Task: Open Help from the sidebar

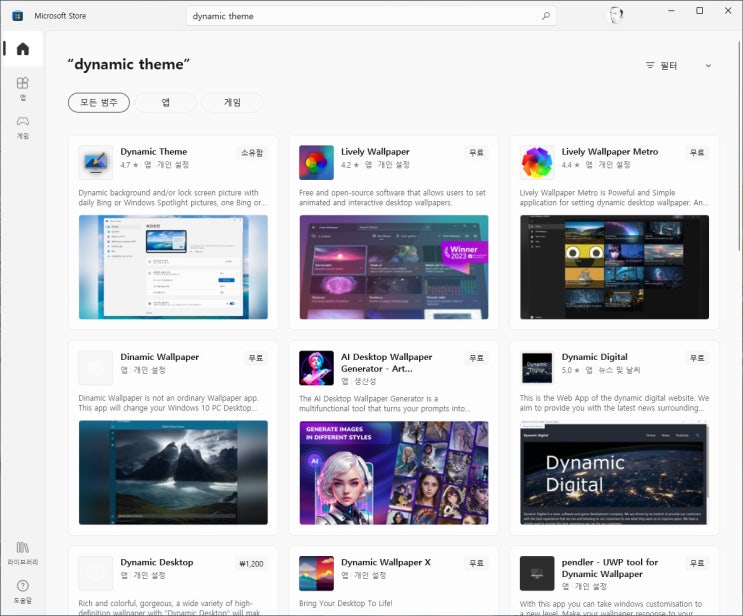Action: pos(22,590)
